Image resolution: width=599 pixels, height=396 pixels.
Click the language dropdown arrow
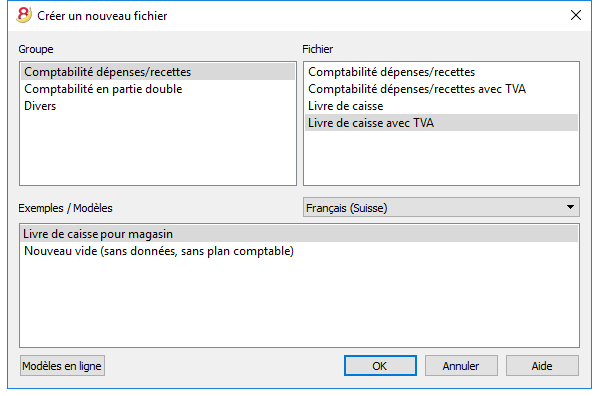570,207
